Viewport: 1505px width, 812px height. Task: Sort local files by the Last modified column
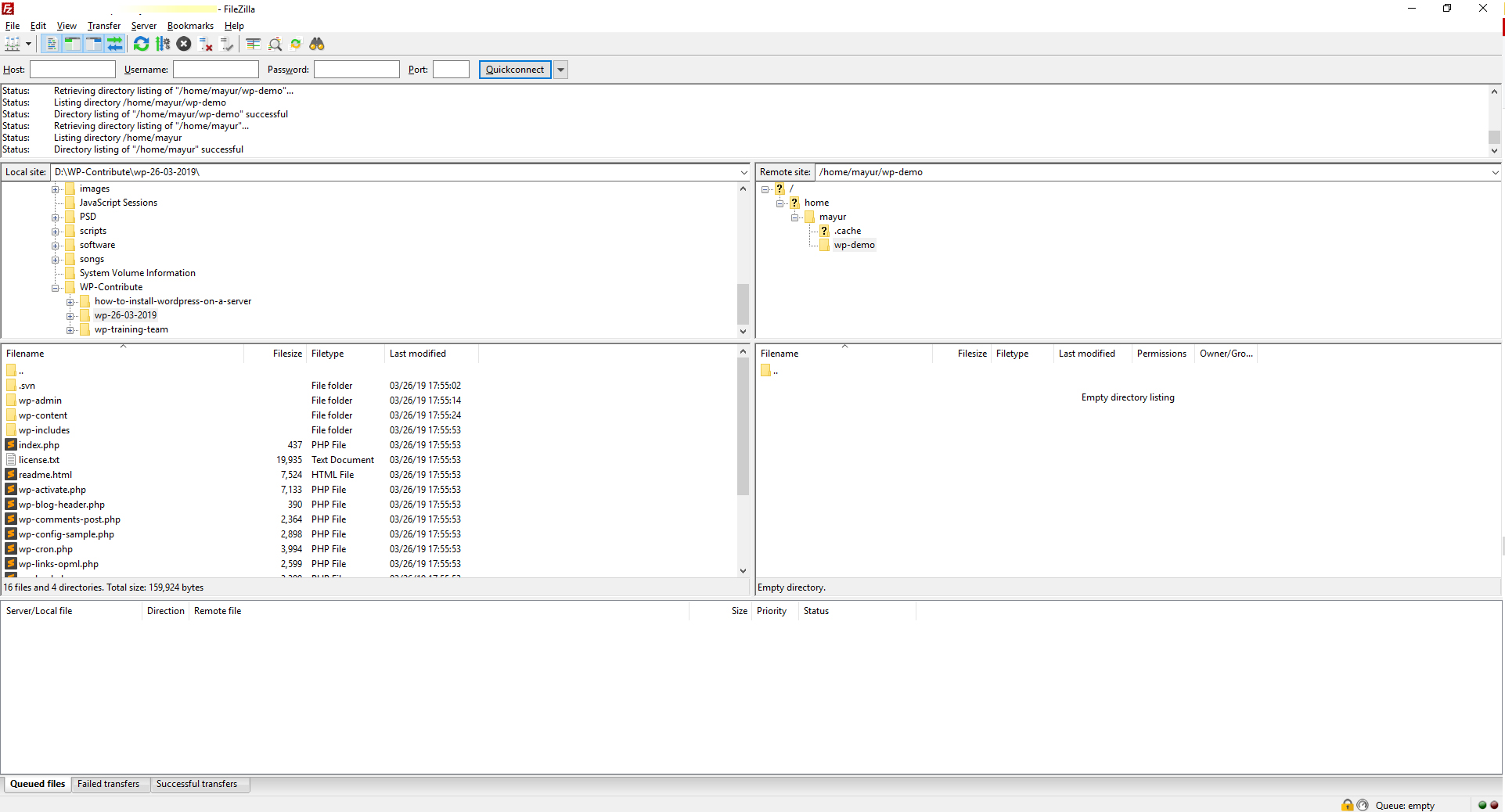point(431,354)
